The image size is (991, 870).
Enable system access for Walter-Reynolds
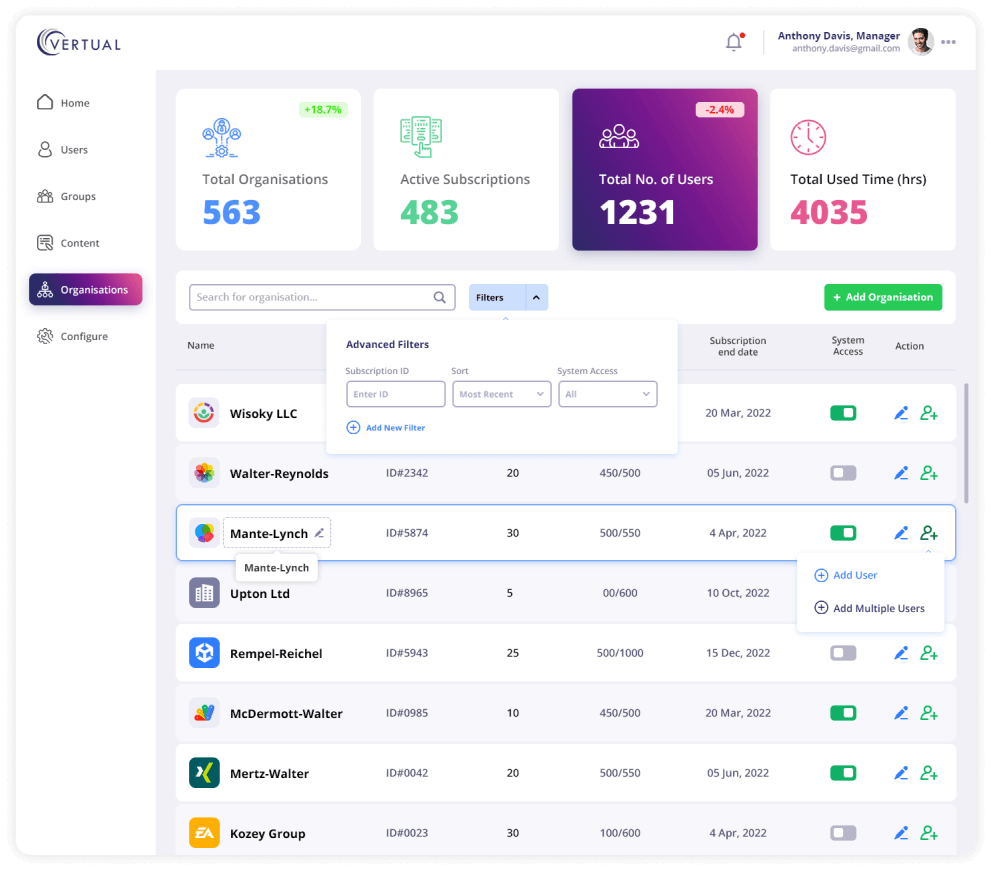(x=843, y=473)
